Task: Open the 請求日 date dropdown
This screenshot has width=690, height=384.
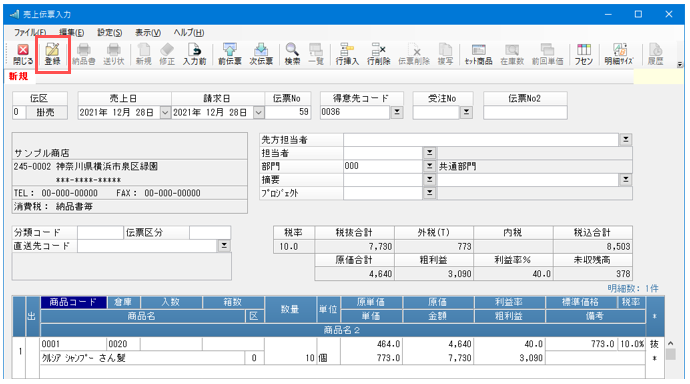Action: pos(259,113)
